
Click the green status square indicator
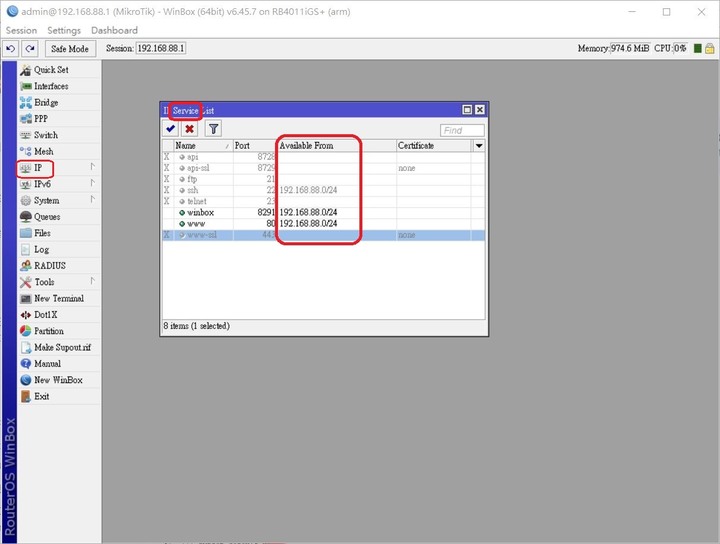(697, 48)
